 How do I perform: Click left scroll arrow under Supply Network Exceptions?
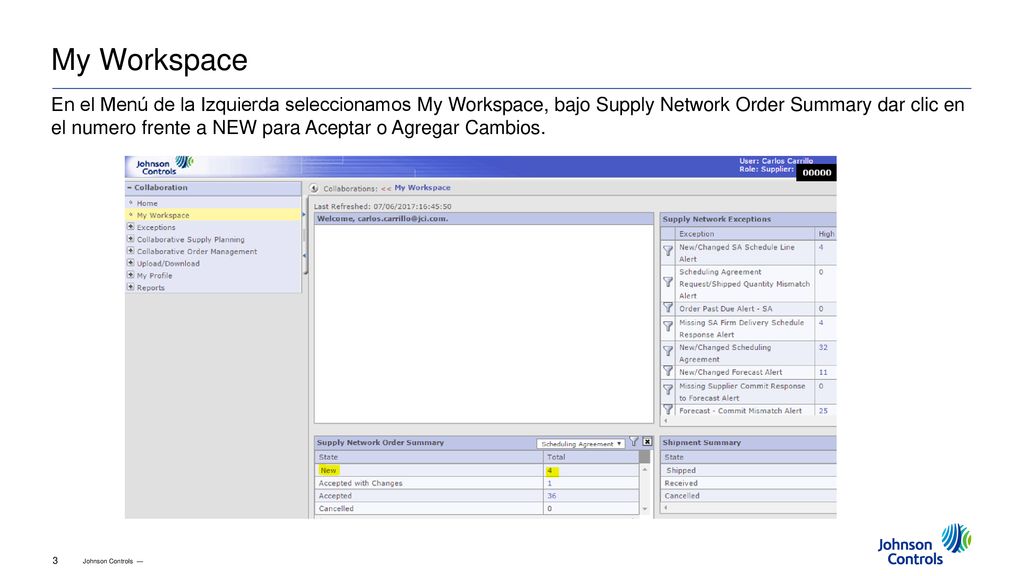click(x=665, y=421)
